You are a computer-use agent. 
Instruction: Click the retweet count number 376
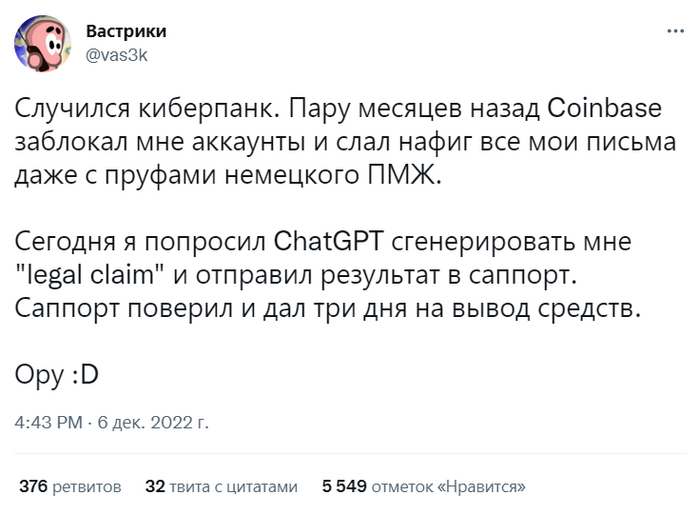click(x=34, y=487)
